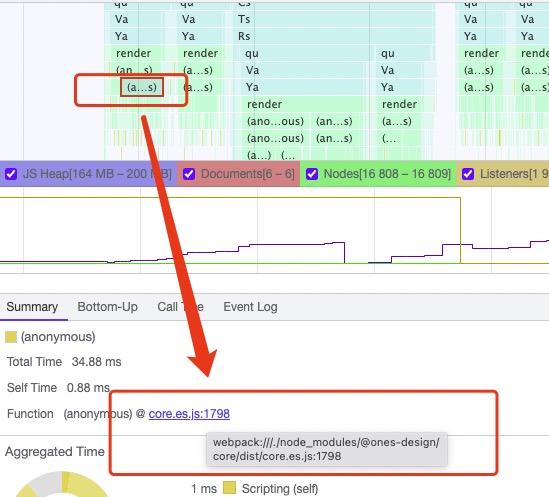Screen dimensions: 549x497
Task: Toggle the Documents counter checkbox
Action: (x=189, y=174)
